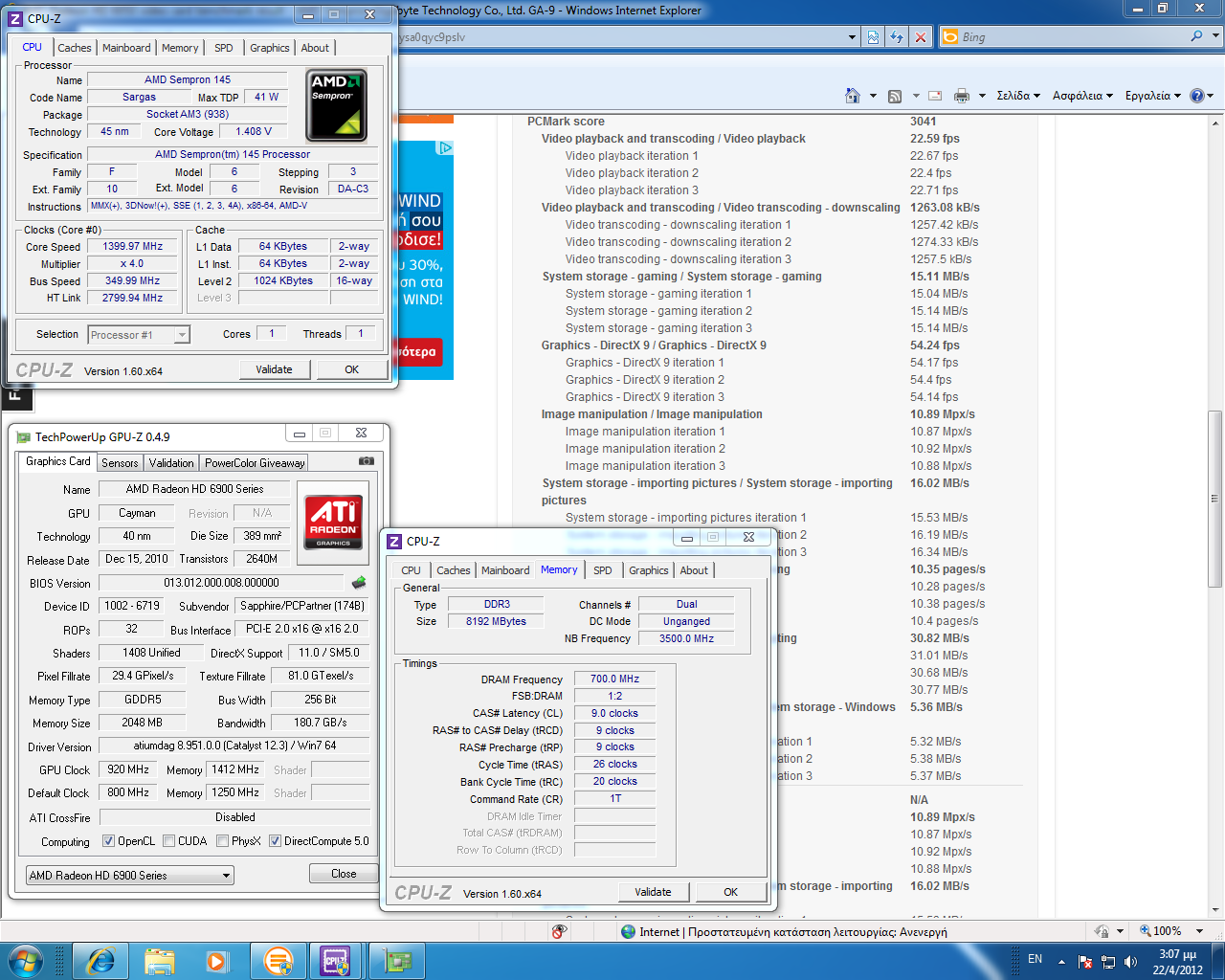This screenshot has height=980, width=1225.
Task: Toggle the DirectCompute 5.0 checkbox
Action: click(275, 841)
